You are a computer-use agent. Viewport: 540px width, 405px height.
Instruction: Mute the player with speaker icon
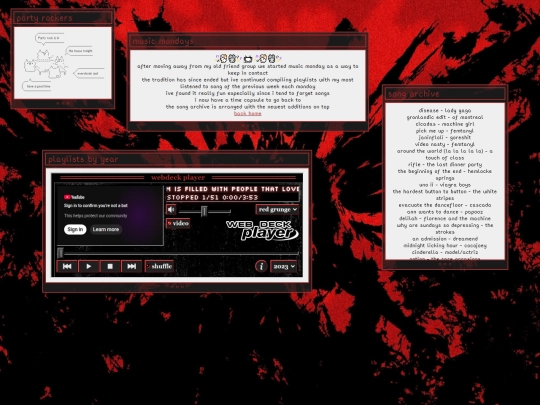[x=171, y=209]
